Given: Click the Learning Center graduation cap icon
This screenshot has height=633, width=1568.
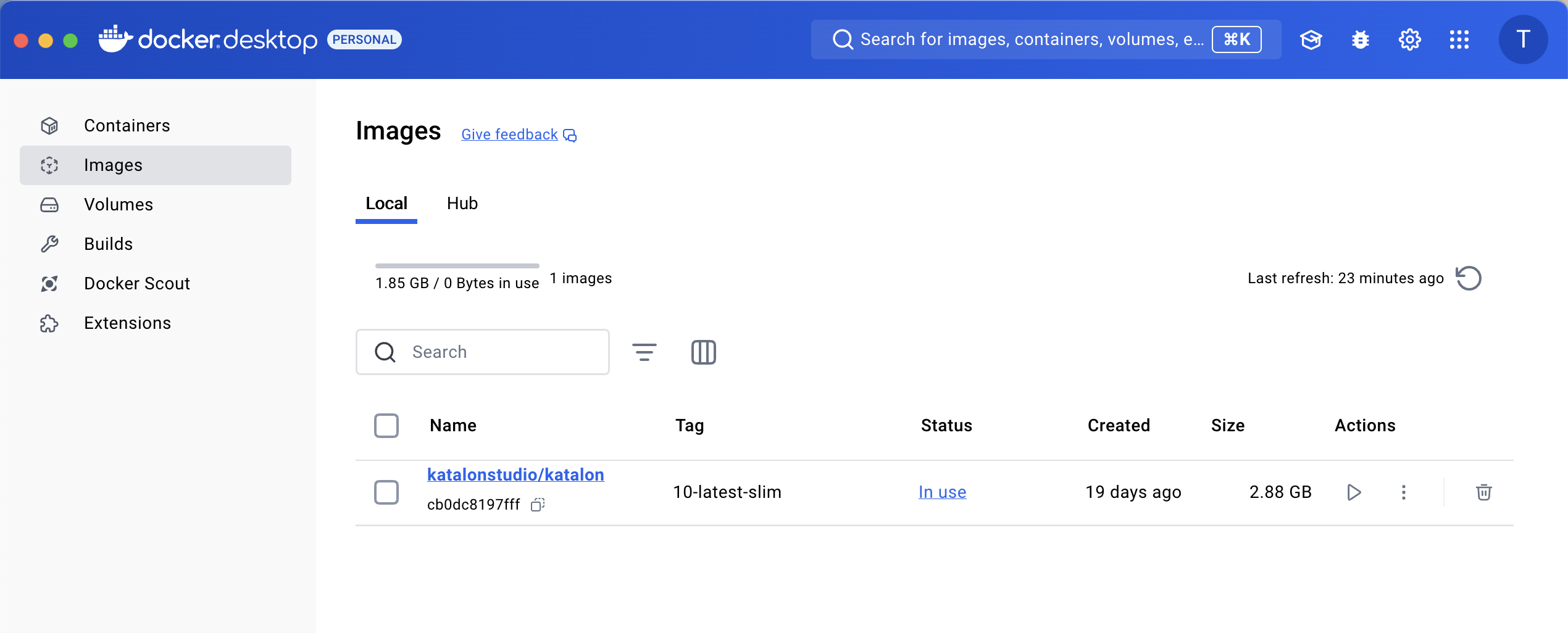Looking at the screenshot, I should pyautogui.click(x=1311, y=40).
